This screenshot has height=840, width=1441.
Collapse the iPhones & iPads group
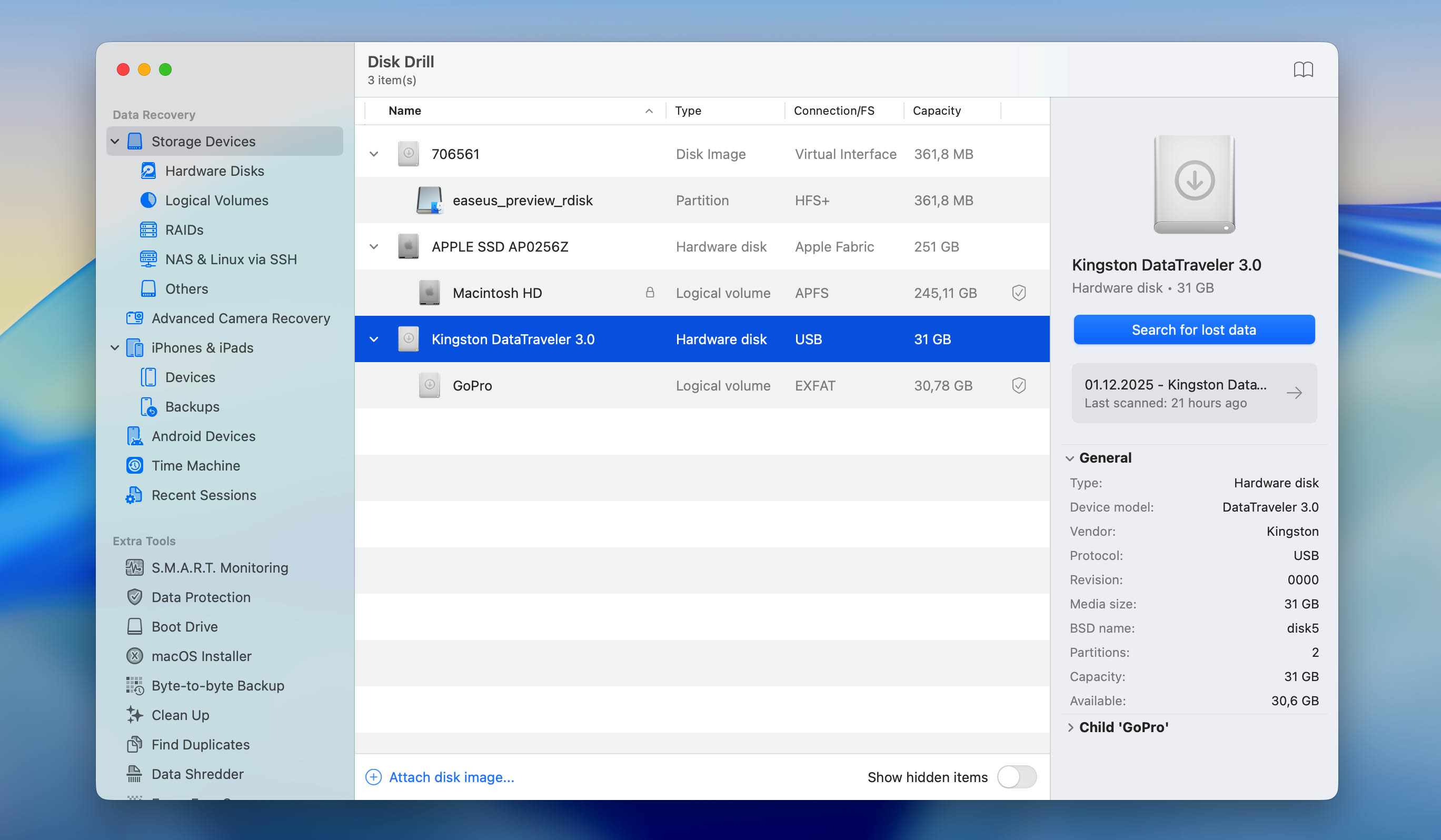pyautogui.click(x=115, y=348)
